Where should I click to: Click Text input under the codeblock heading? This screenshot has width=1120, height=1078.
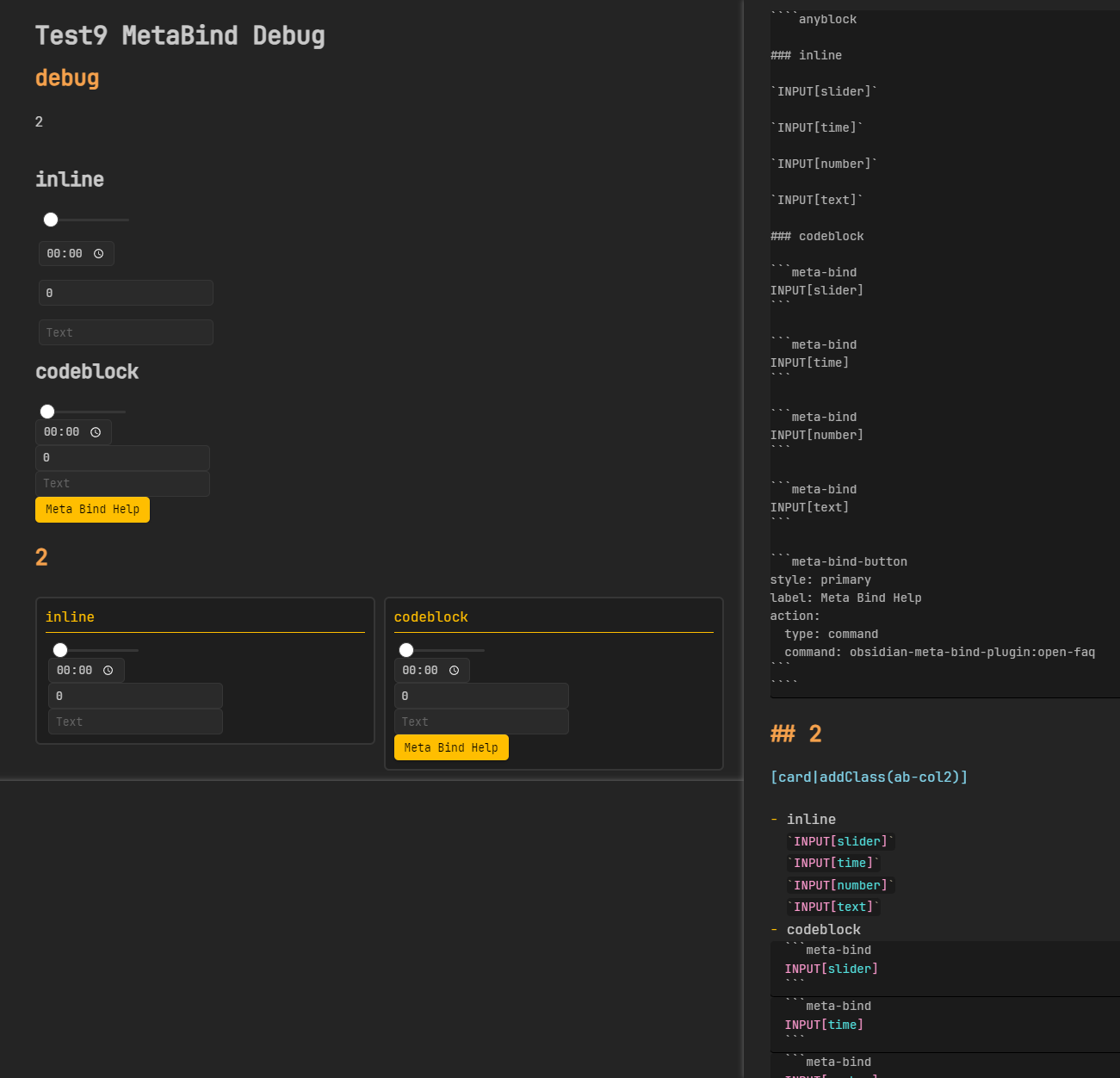click(122, 484)
